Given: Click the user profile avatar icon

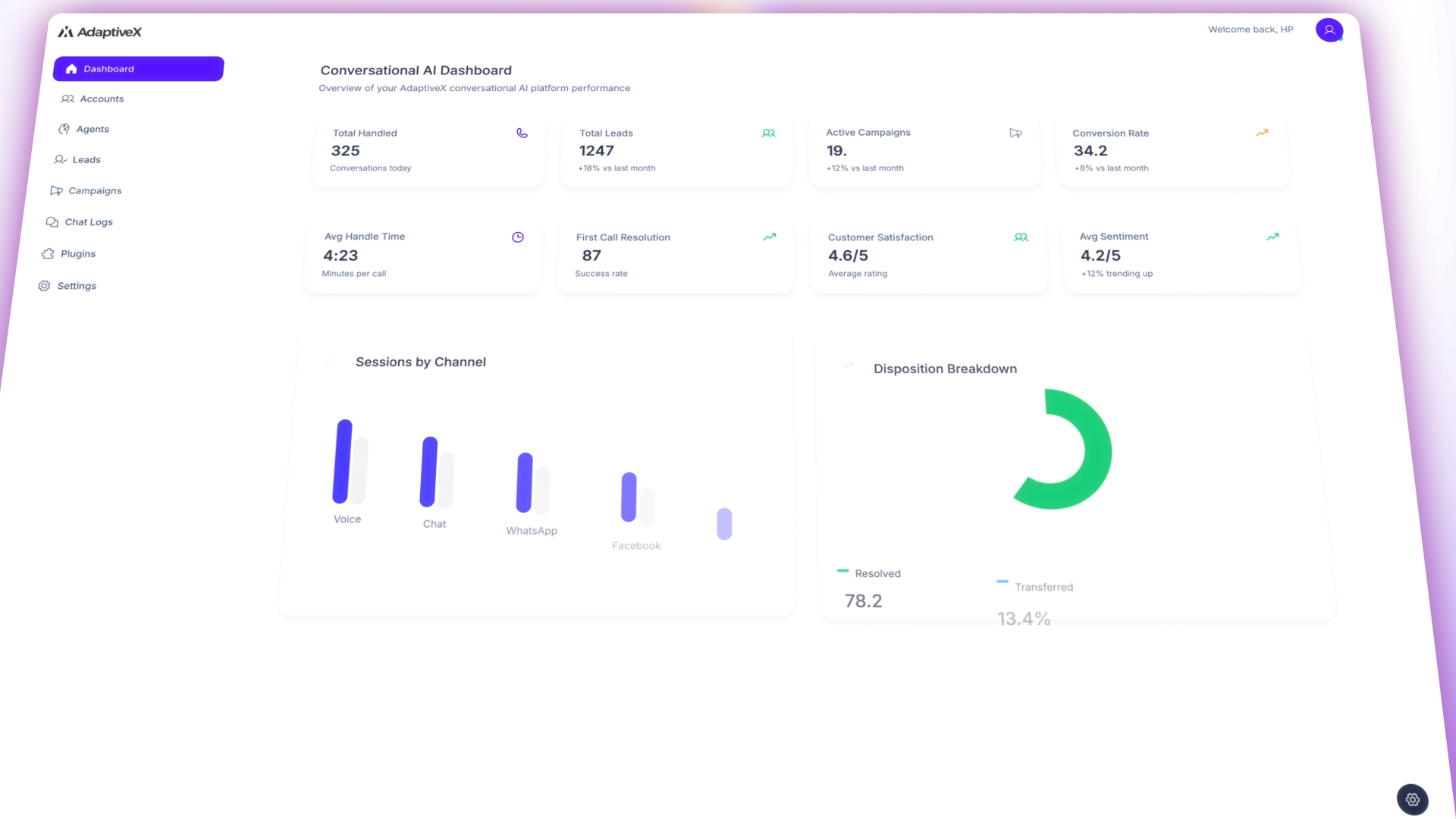Looking at the screenshot, I should [x=1329, y=30].
